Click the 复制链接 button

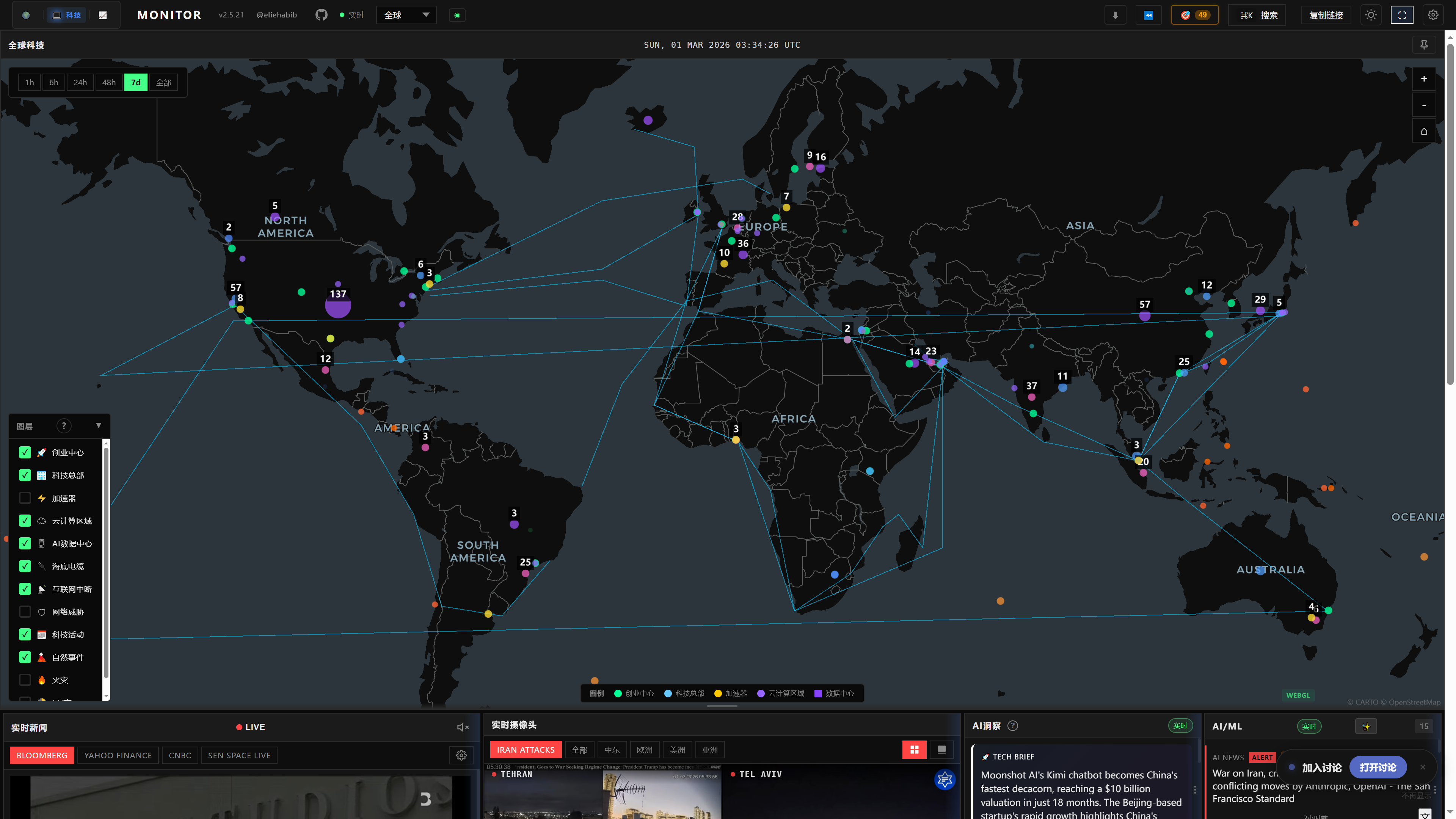pos(1326,15)
